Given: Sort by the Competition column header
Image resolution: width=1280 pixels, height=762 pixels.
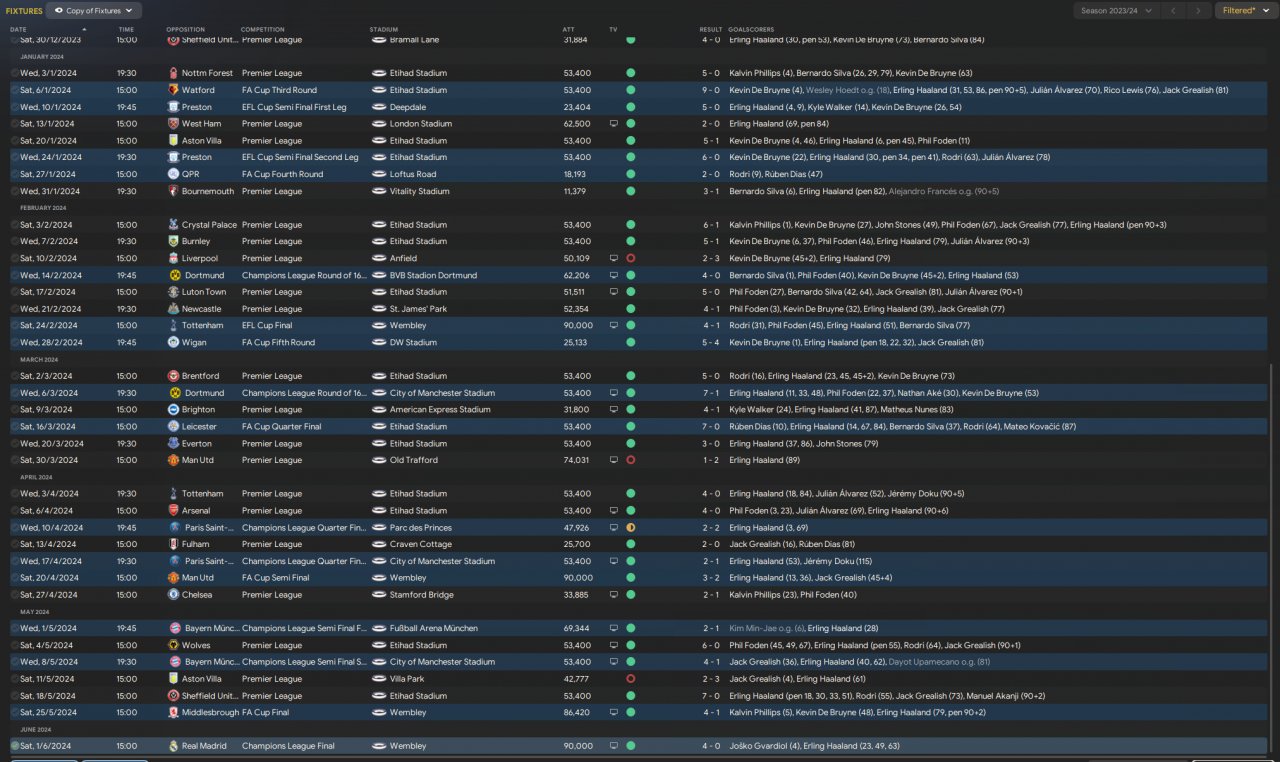Looking at the screenshot, I should (262, 30).
